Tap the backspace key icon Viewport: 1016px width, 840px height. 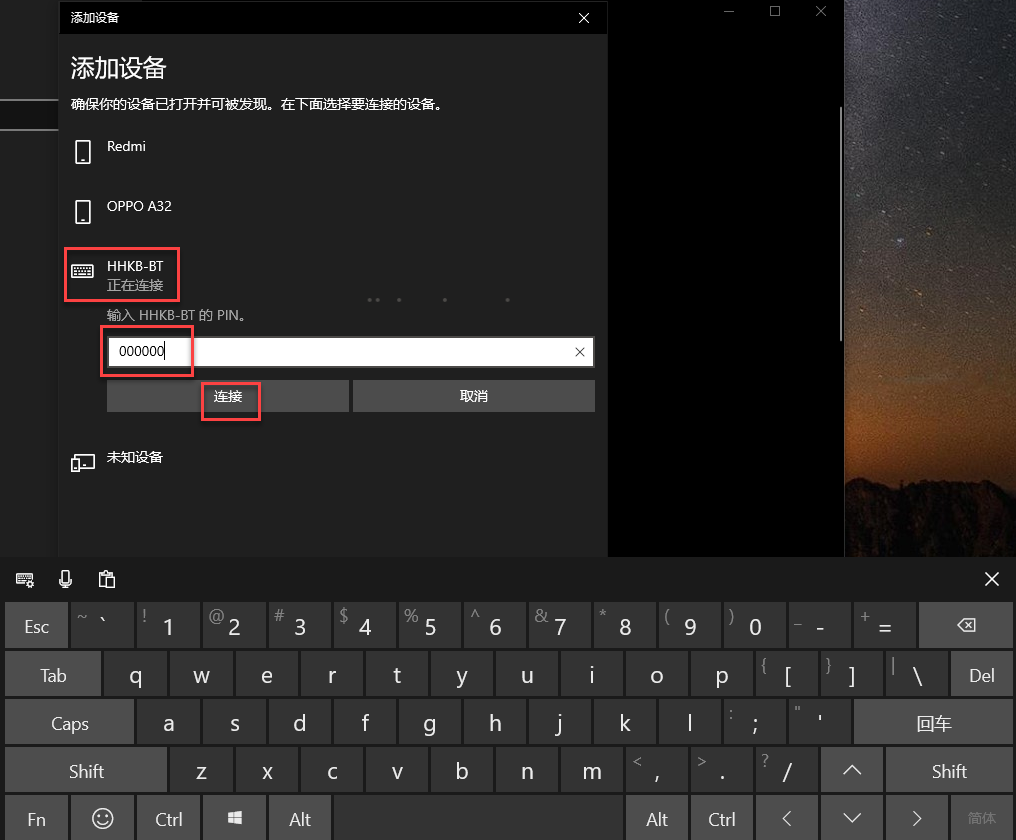tap(965, 627)
